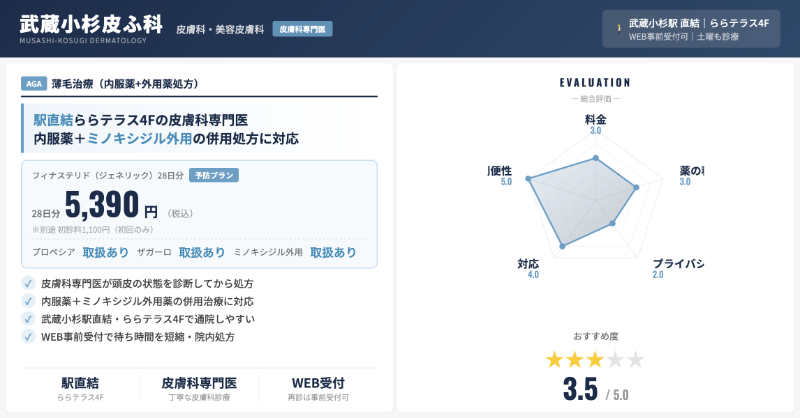Click the first gold rating star
The image size is (800, 418).
(x=555, y=359)
